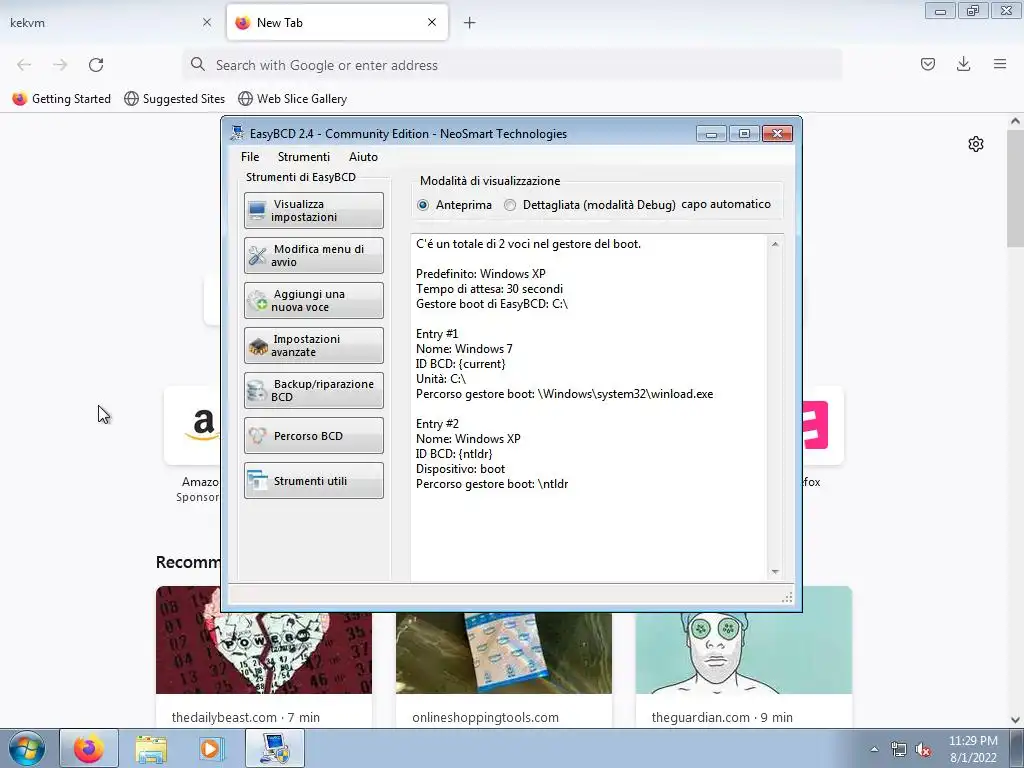
Task: Click the browser page scrollbar down arrow
Action: pyautogui.click(x=1015, y=720)
